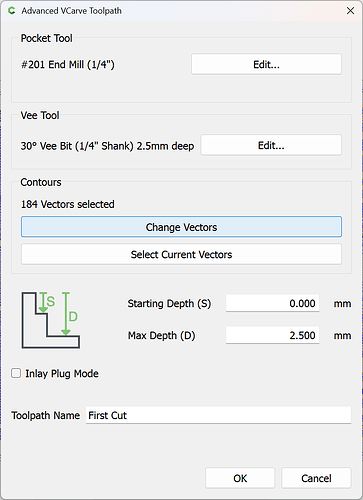
Task: Click the Toolpath Name field
Action: point(218,415)
